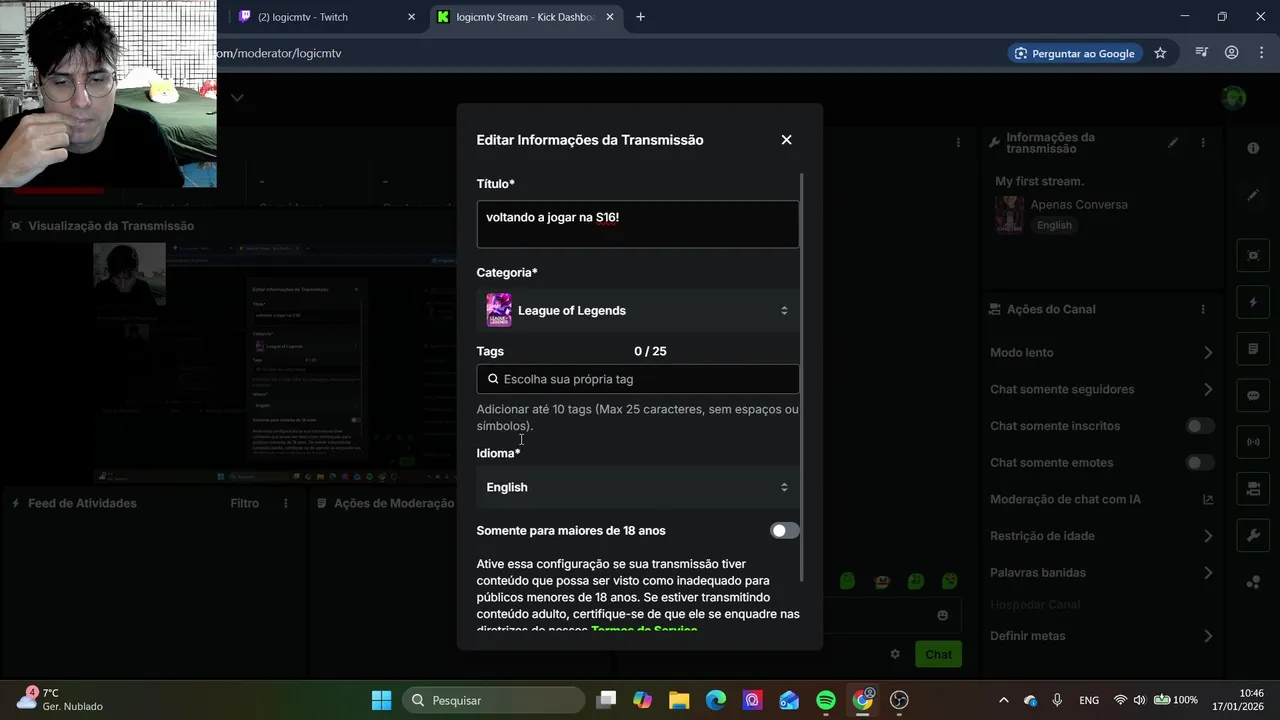Open OBS Studio from the taskbar

click(899, 700)
